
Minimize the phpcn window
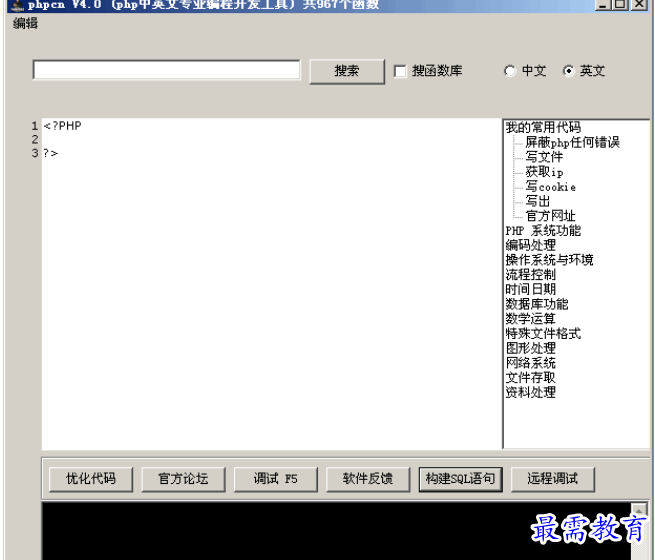pos(602,5)
